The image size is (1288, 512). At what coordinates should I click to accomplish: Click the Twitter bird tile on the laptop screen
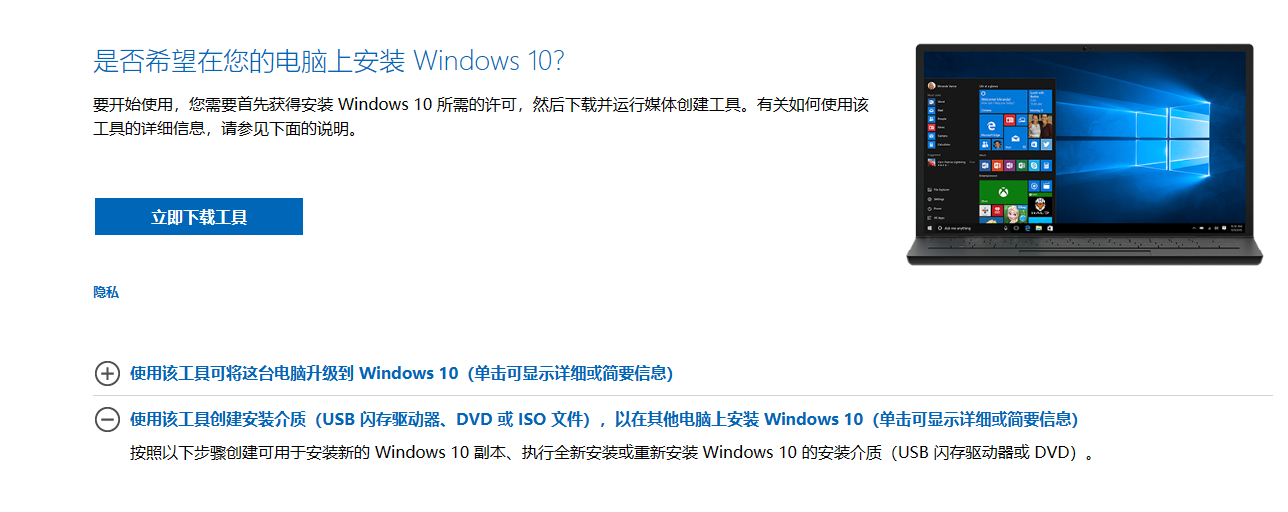(1046, 143)
